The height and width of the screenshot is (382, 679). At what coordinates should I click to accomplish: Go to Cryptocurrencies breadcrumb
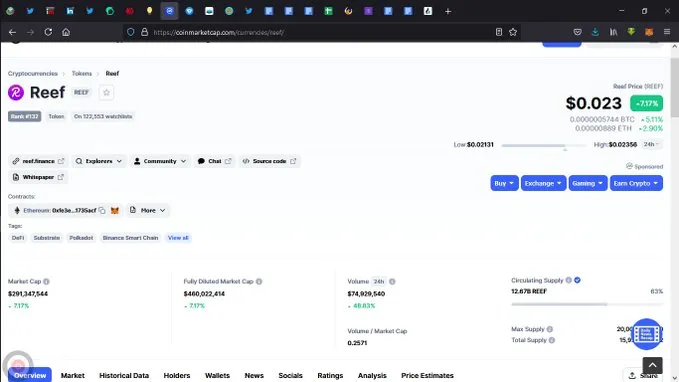(32, 74)
